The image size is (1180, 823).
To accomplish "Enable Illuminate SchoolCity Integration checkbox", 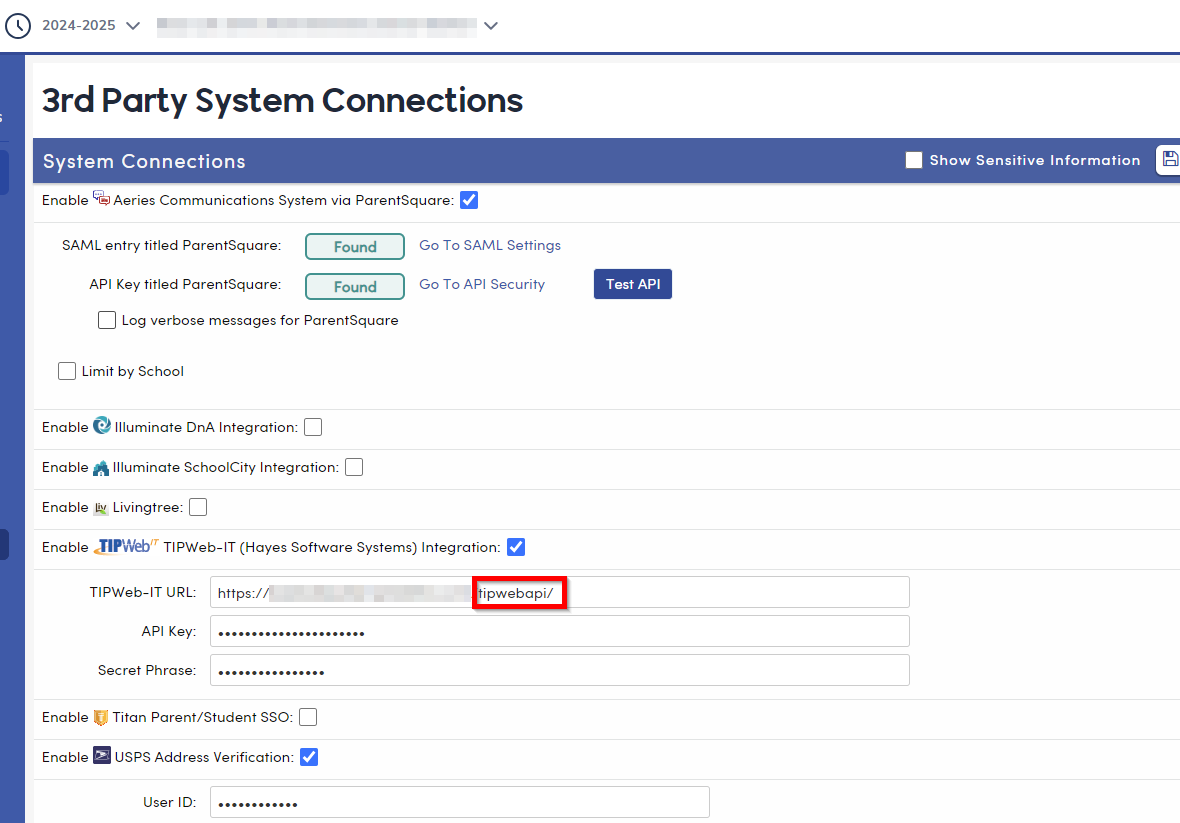I will click(354, 467).
